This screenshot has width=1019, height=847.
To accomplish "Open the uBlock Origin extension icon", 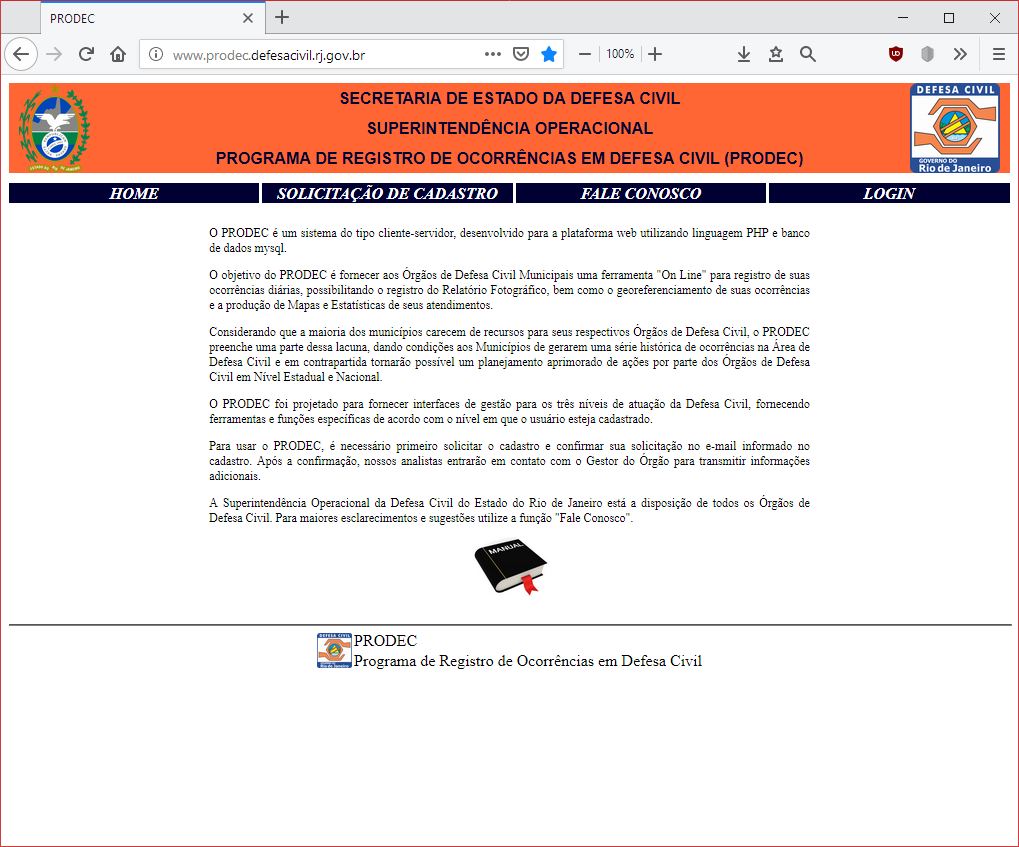I will pyautogui.click(x=896, y=55).
